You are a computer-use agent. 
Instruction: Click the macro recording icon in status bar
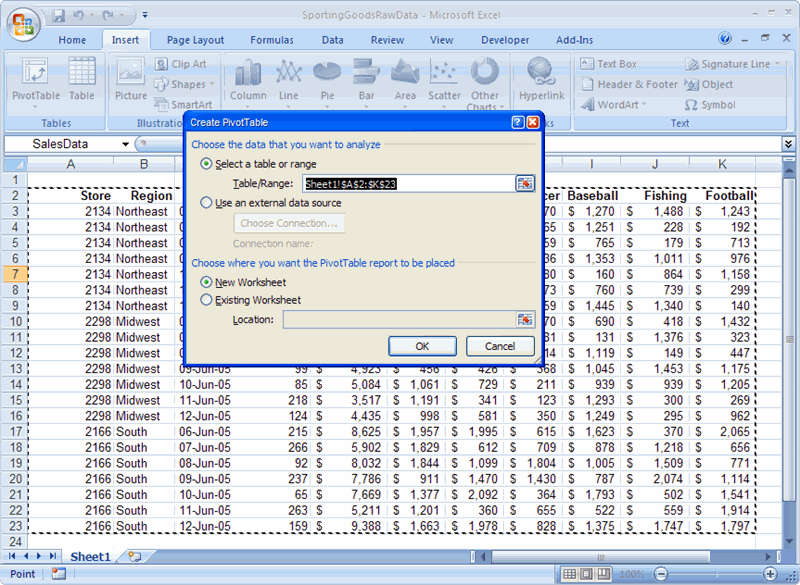59,574
